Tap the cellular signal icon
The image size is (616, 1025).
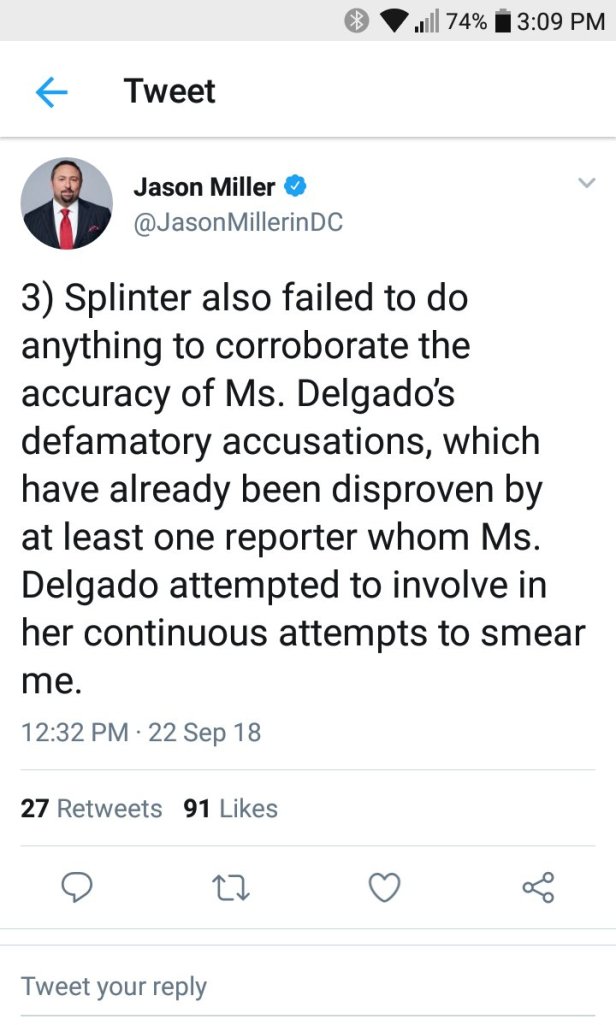(427, 21)
